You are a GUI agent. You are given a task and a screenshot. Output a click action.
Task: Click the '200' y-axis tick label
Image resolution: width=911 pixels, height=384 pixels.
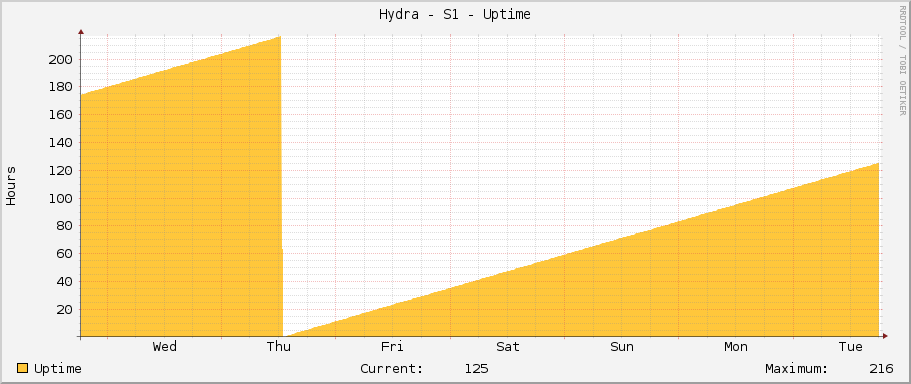pyautogui.click(x=60, y=59)
